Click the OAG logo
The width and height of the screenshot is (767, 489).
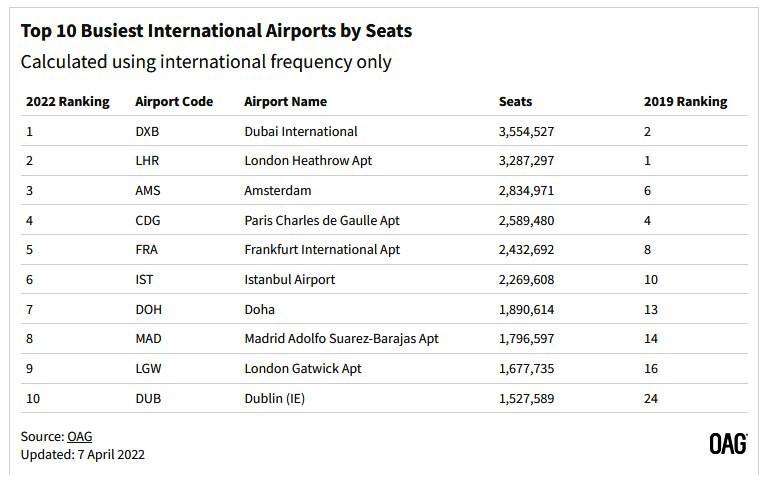tap(728, 444)
